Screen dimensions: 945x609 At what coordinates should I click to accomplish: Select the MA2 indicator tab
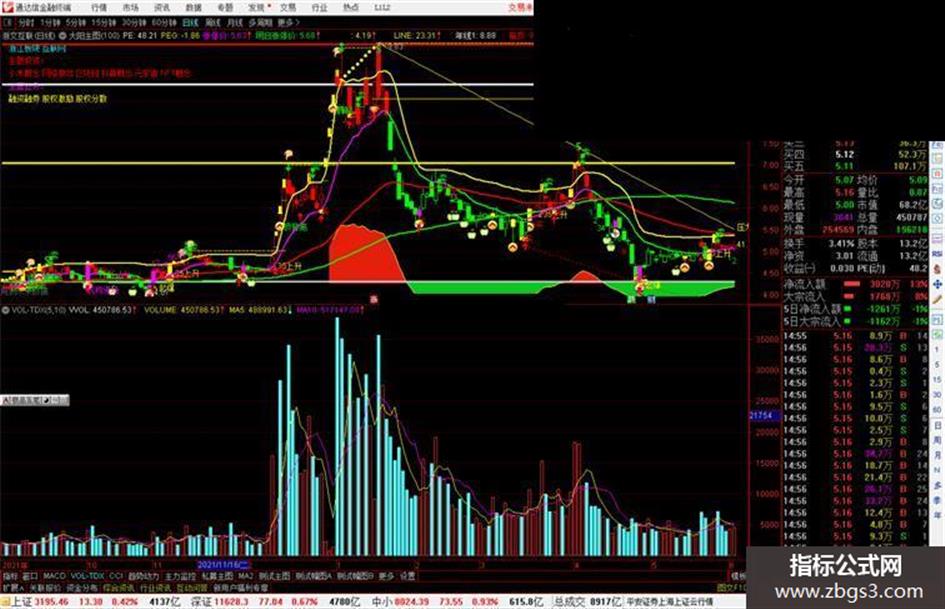(x=245, y=576)
